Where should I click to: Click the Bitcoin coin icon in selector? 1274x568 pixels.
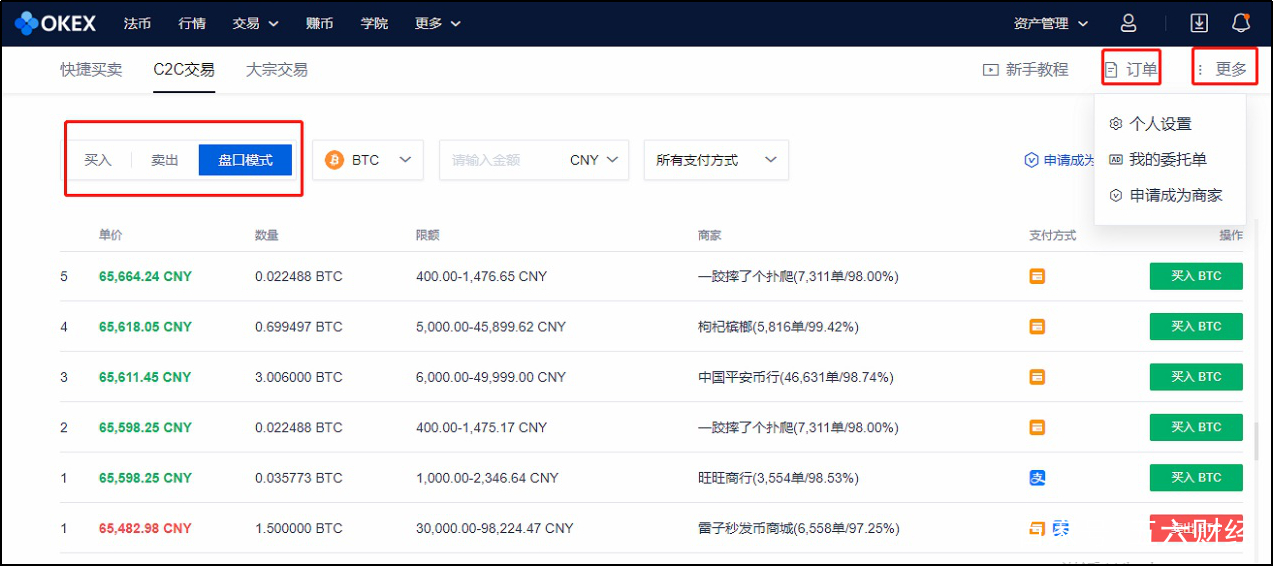(334, 160)
